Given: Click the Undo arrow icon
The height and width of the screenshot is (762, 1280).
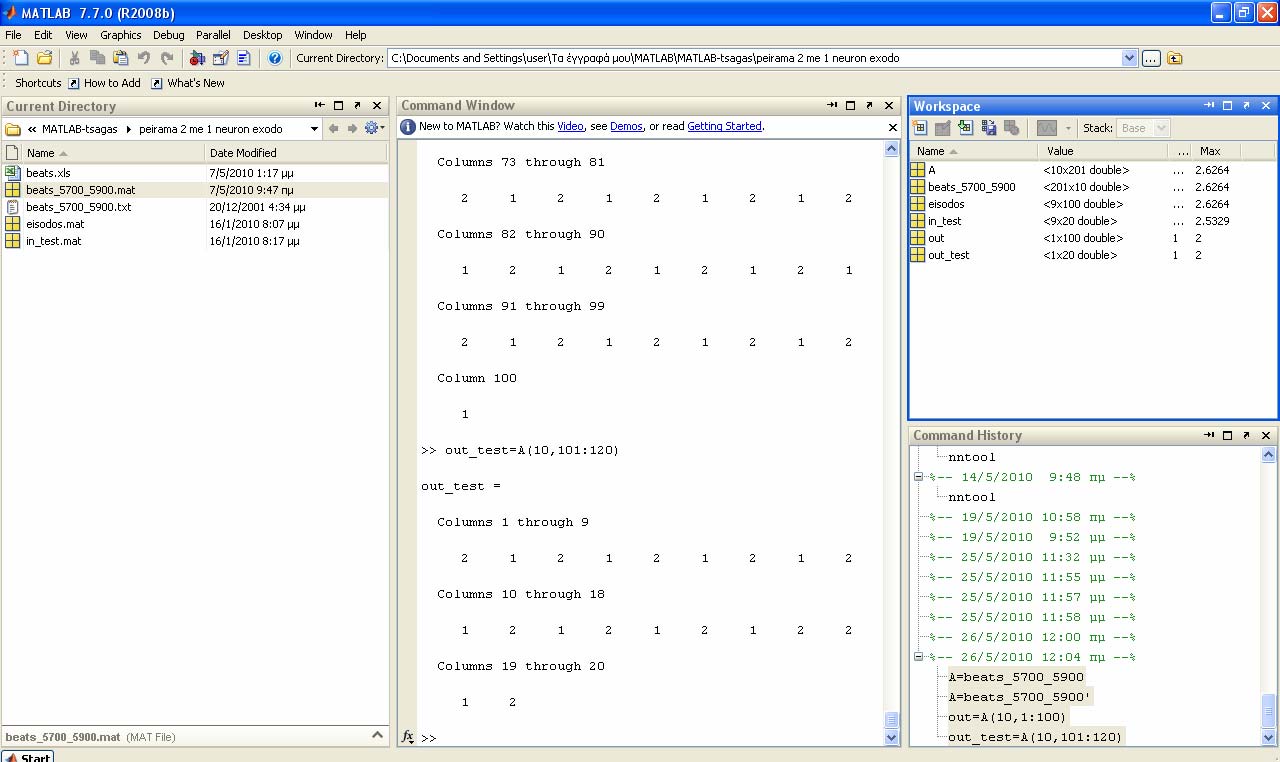Looking at the screenshot, I should point(144,58).
